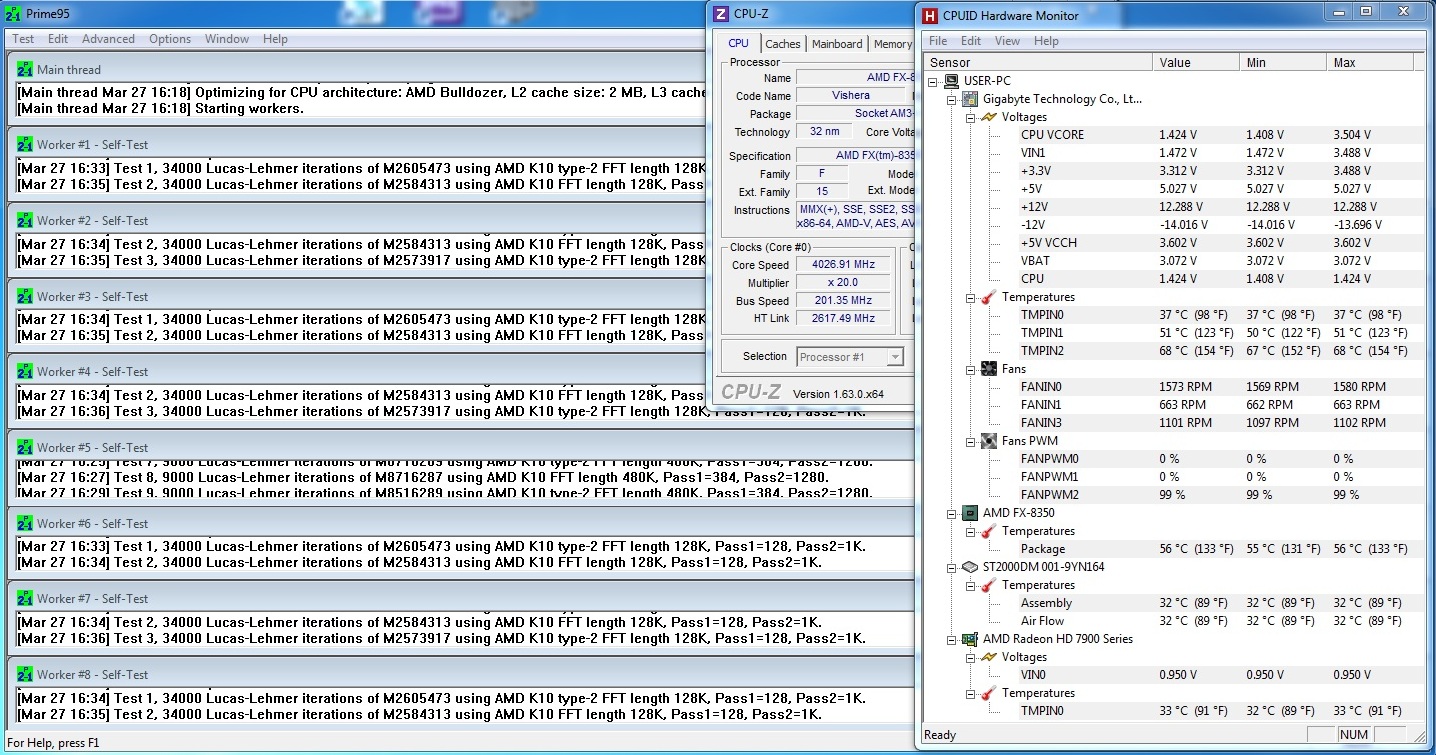Open the Window menu in Prime95
The height and width of the screenshot is (755, 1436).
[227, 39]
